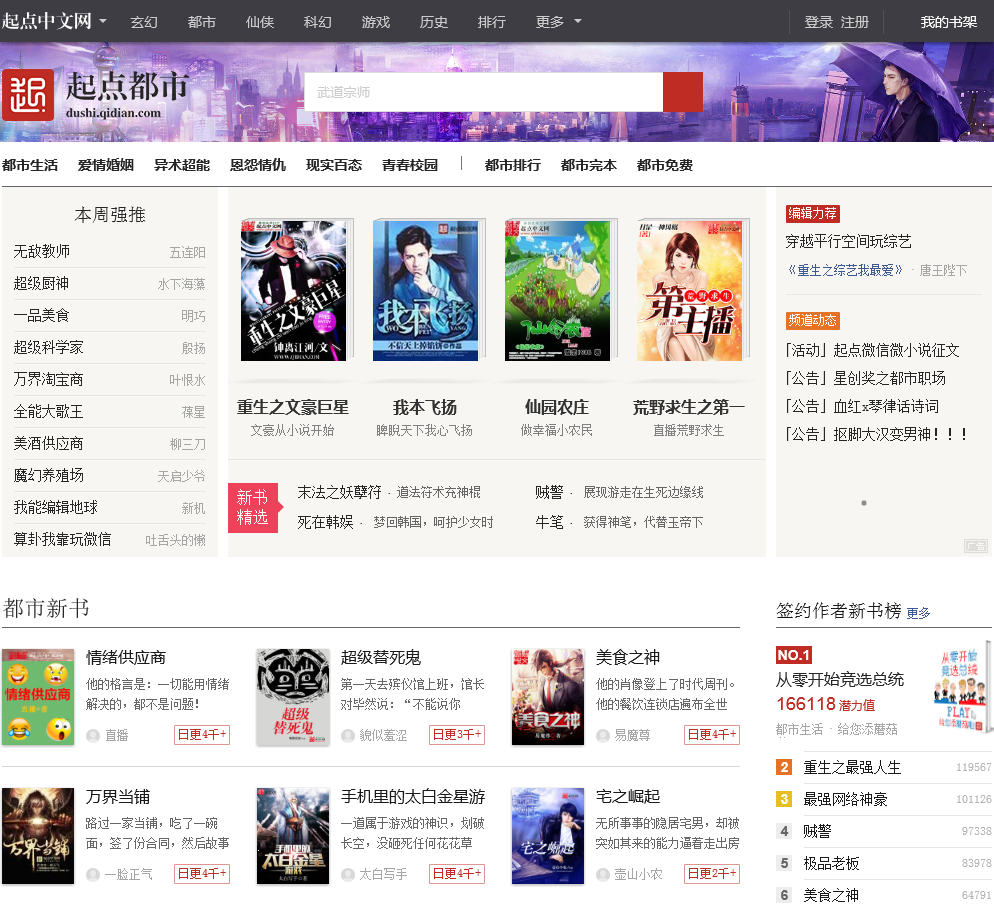Select the 爱情婚姻 sub-category tab
The height and width of the screenshot is (904, 994).
[106, 165]
